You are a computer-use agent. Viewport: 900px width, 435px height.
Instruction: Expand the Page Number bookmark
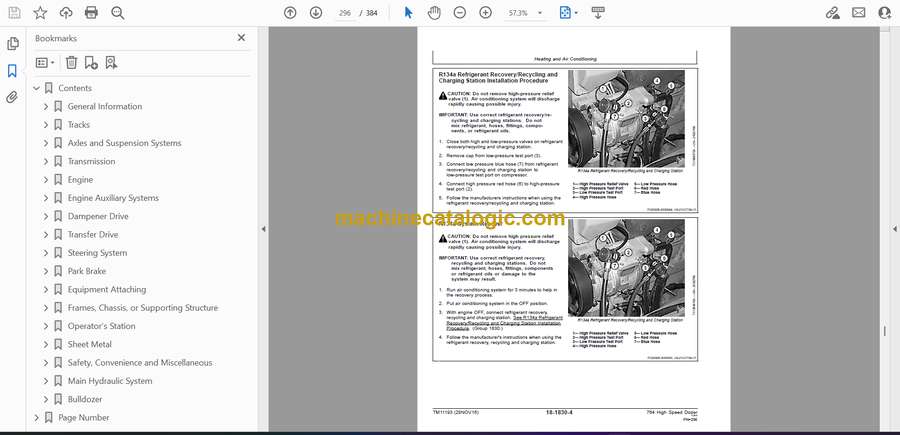(36, 418)
